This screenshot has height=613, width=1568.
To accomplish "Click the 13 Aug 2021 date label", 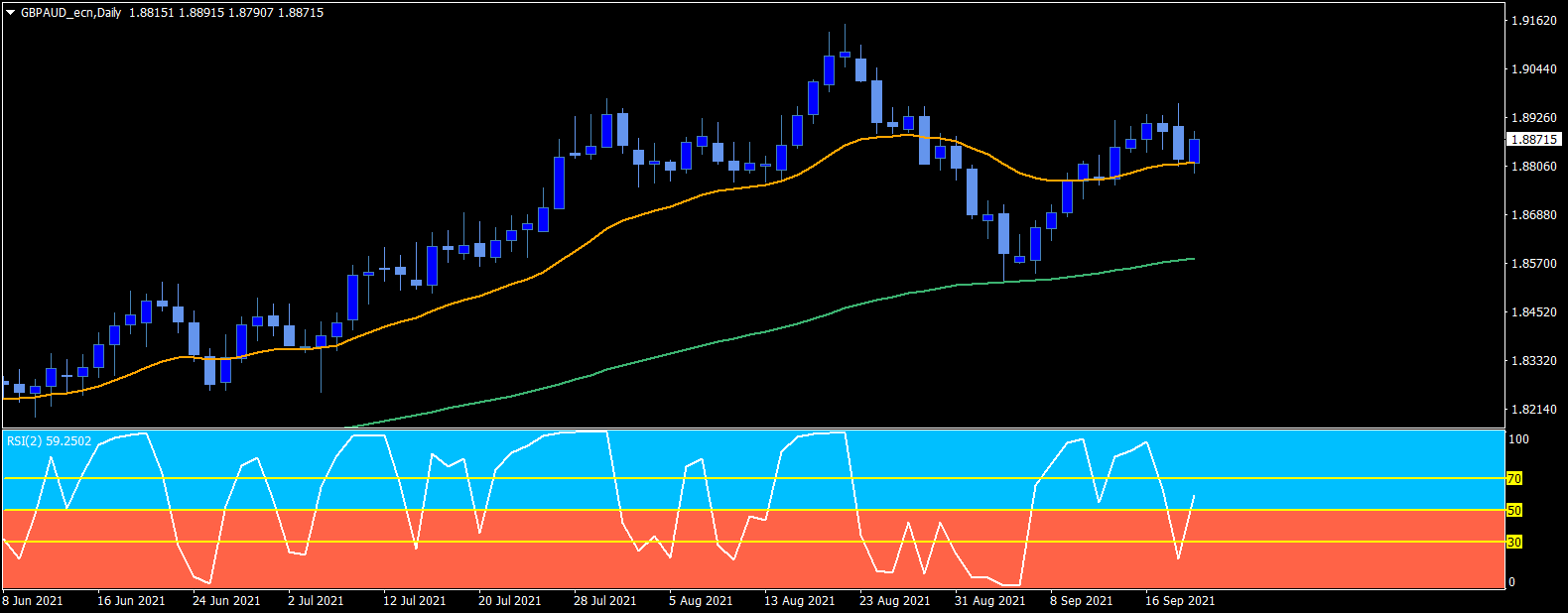I will coord(799,600).
